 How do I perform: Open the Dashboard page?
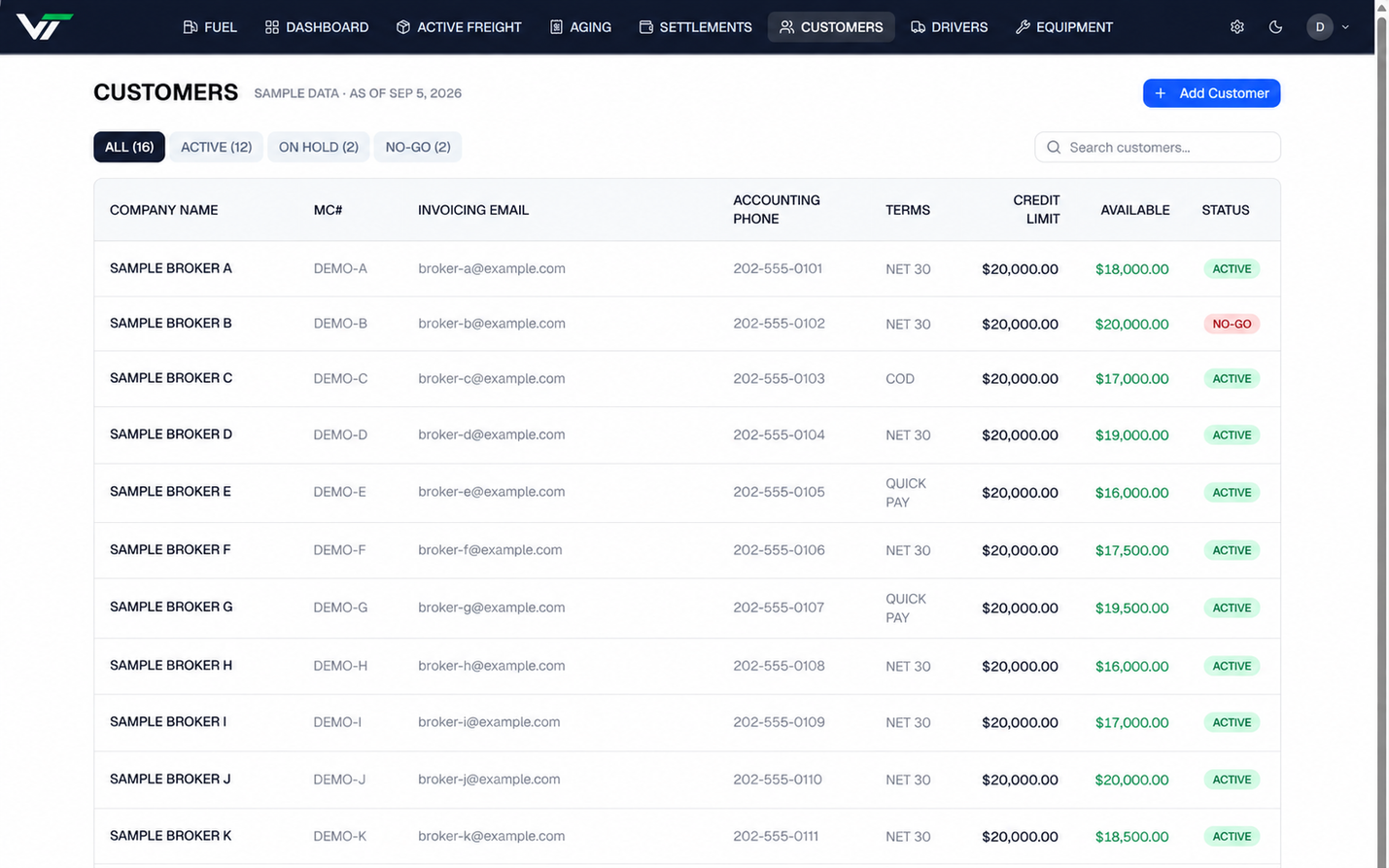(317, 27)
